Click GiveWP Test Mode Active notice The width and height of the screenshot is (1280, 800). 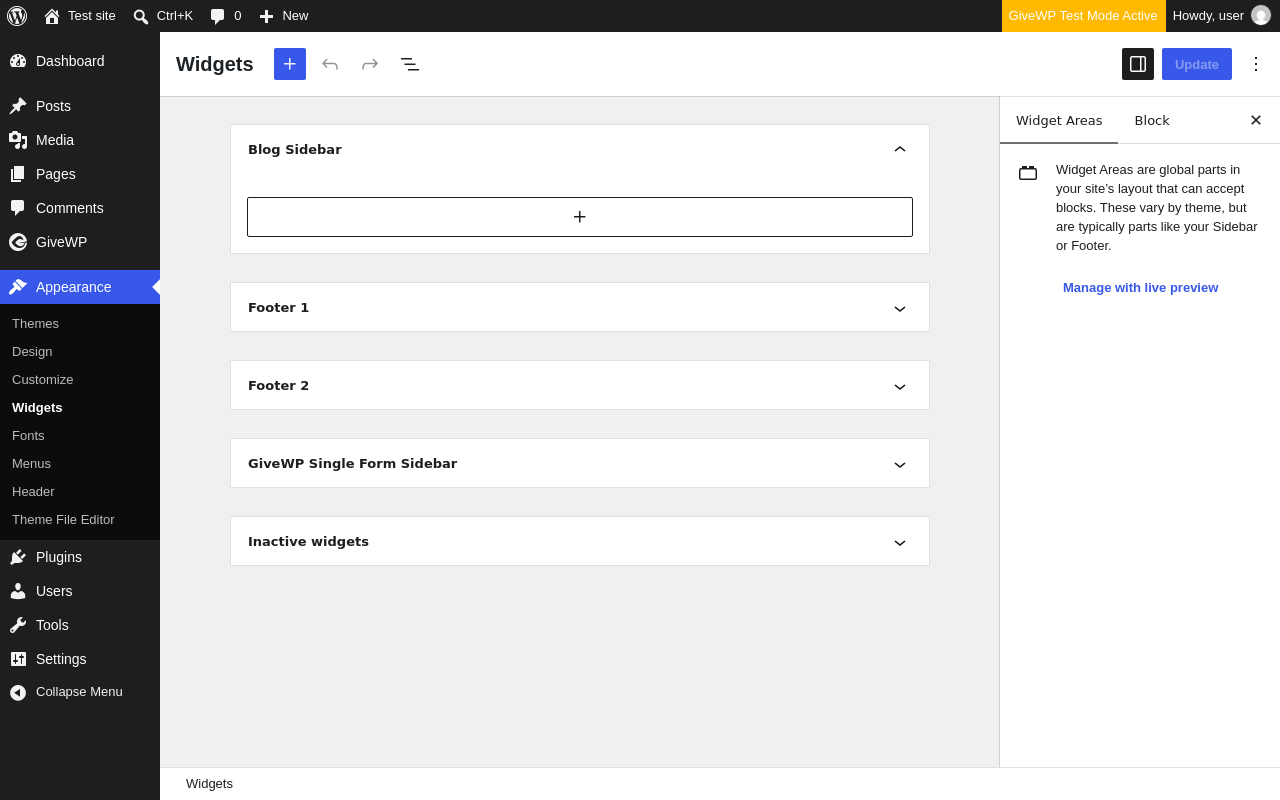click(1083, 16)
